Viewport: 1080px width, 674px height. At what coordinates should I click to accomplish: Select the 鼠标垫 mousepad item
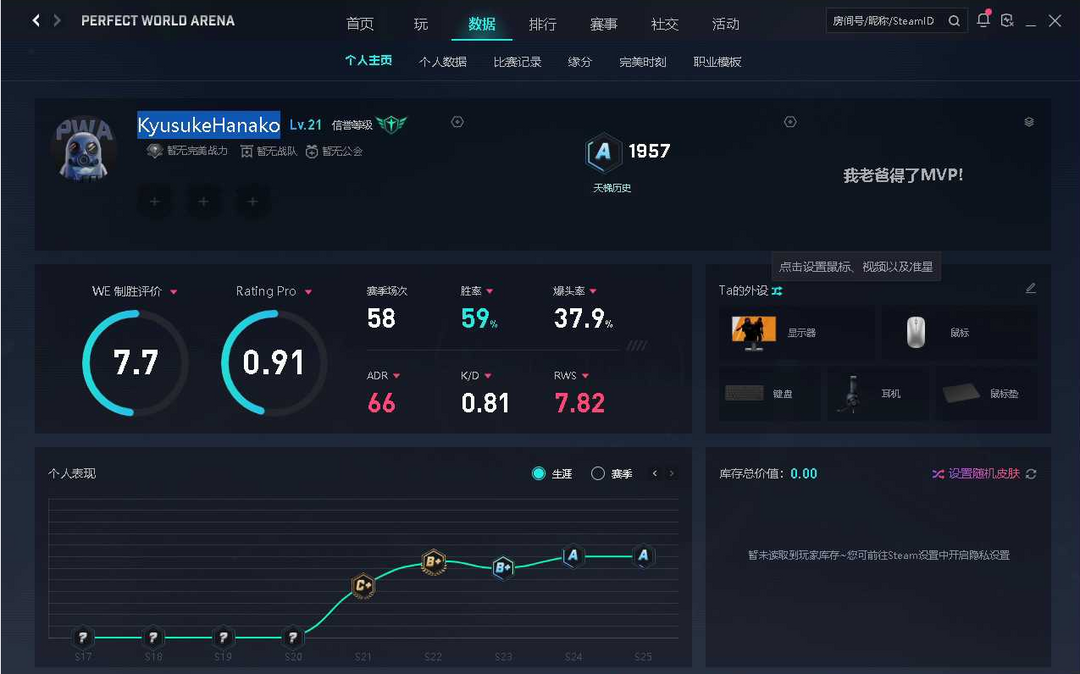click(986, 394)
